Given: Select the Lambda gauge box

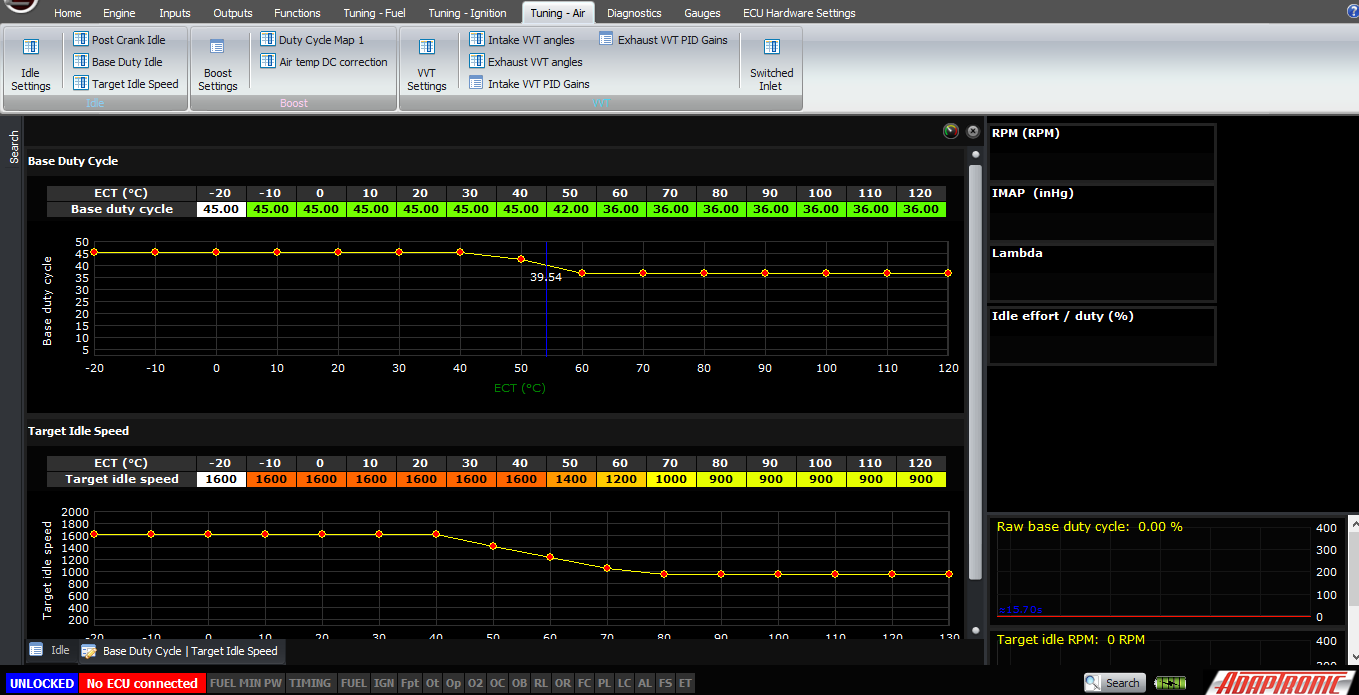Looking at the screenshot, I should click(x=1102, y=272).
